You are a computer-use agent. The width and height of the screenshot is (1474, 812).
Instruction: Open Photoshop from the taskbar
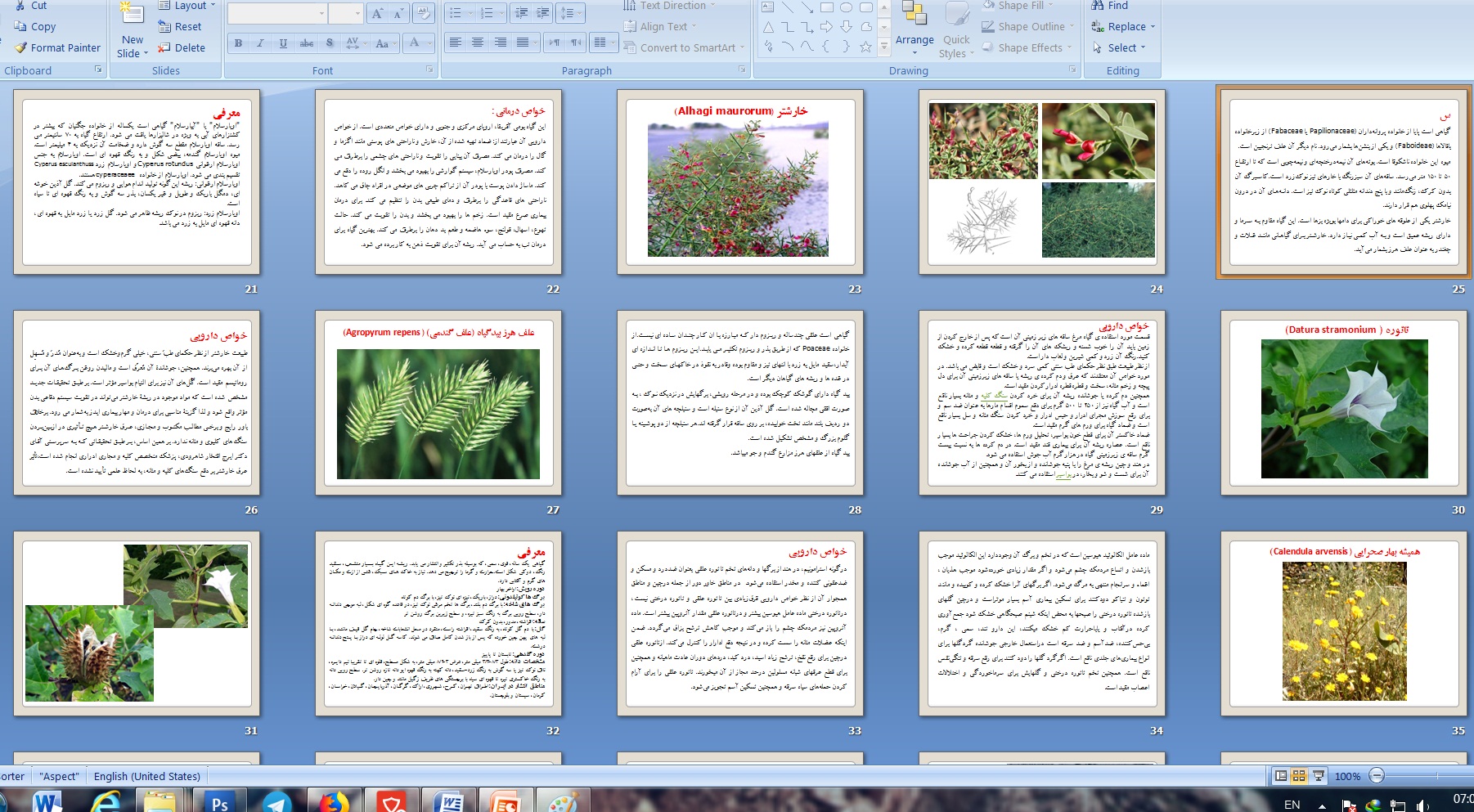220,802
